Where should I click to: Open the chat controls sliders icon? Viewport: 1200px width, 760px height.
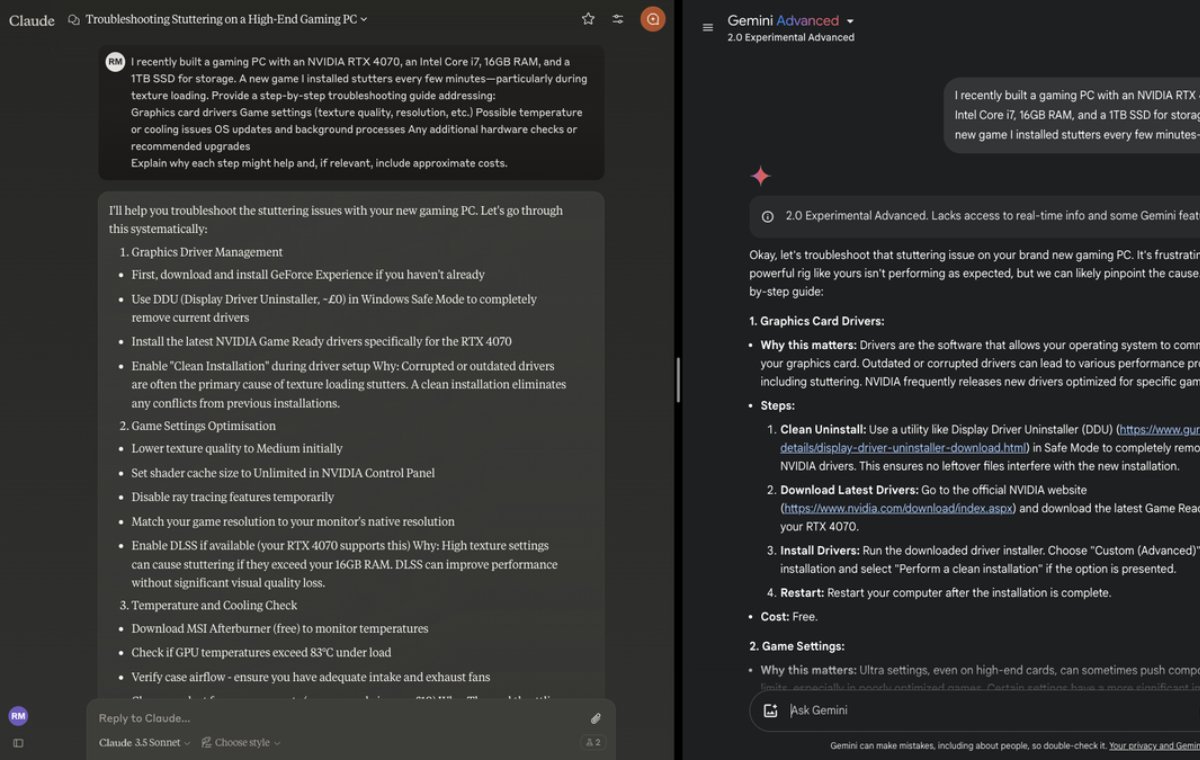(618, 19)
